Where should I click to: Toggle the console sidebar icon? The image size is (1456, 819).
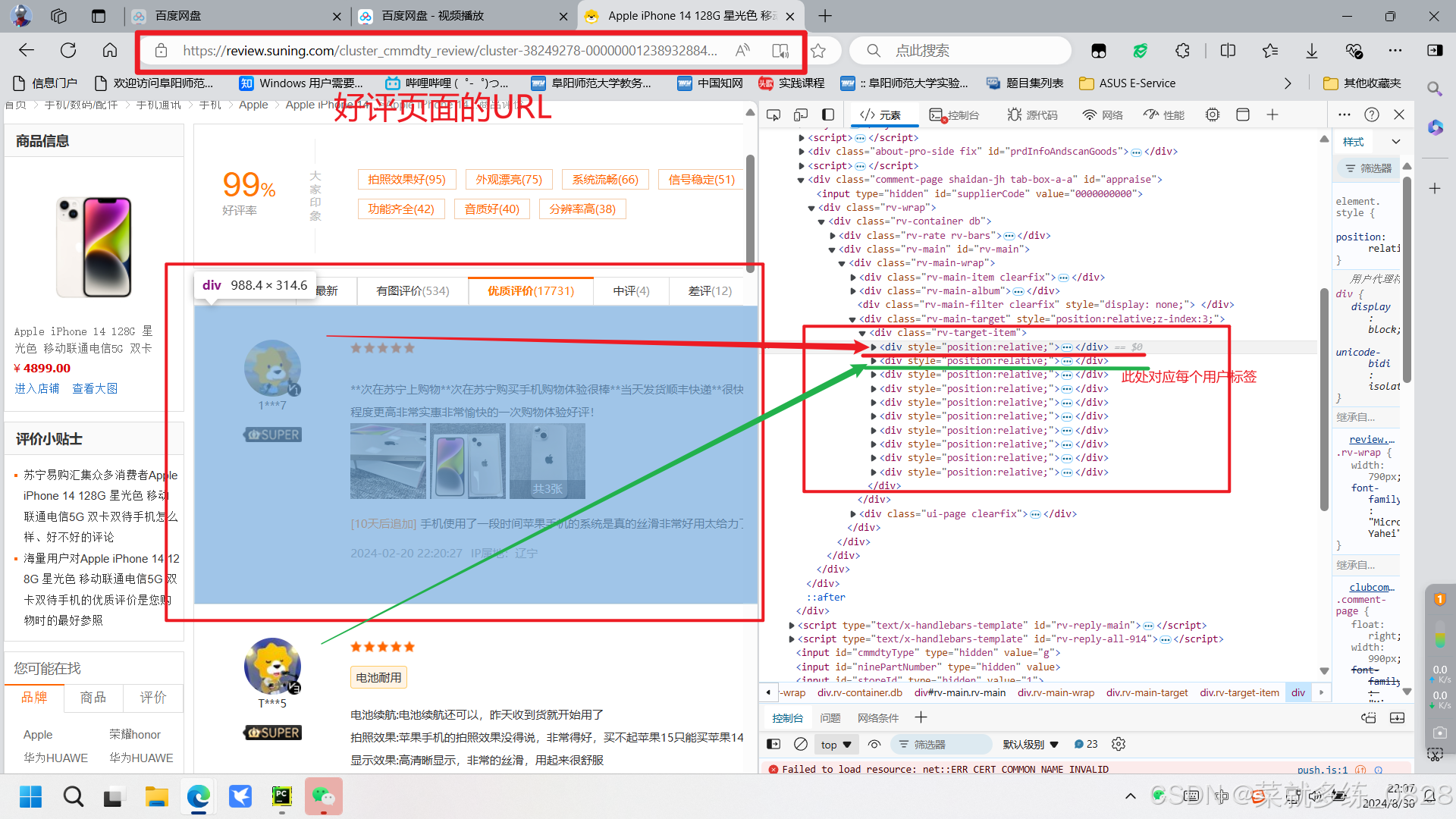coord(773,744)
